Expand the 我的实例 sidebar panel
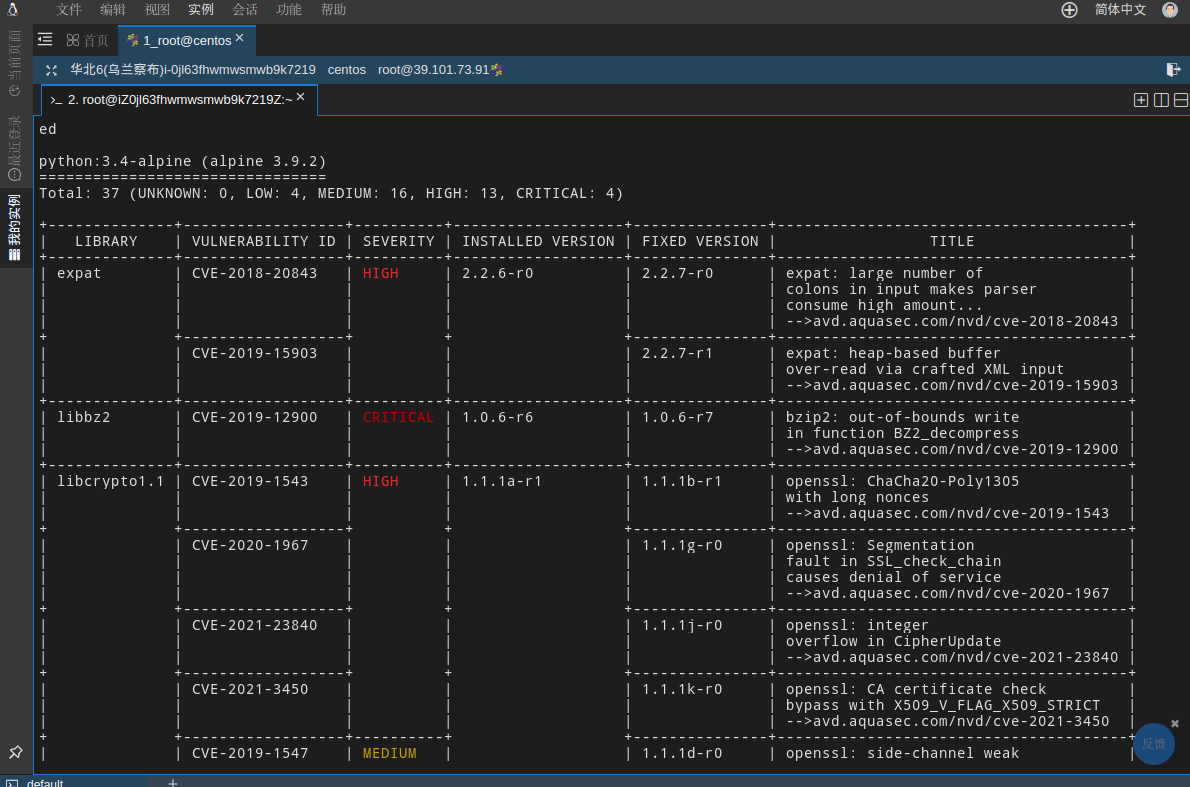 point(14,227)
